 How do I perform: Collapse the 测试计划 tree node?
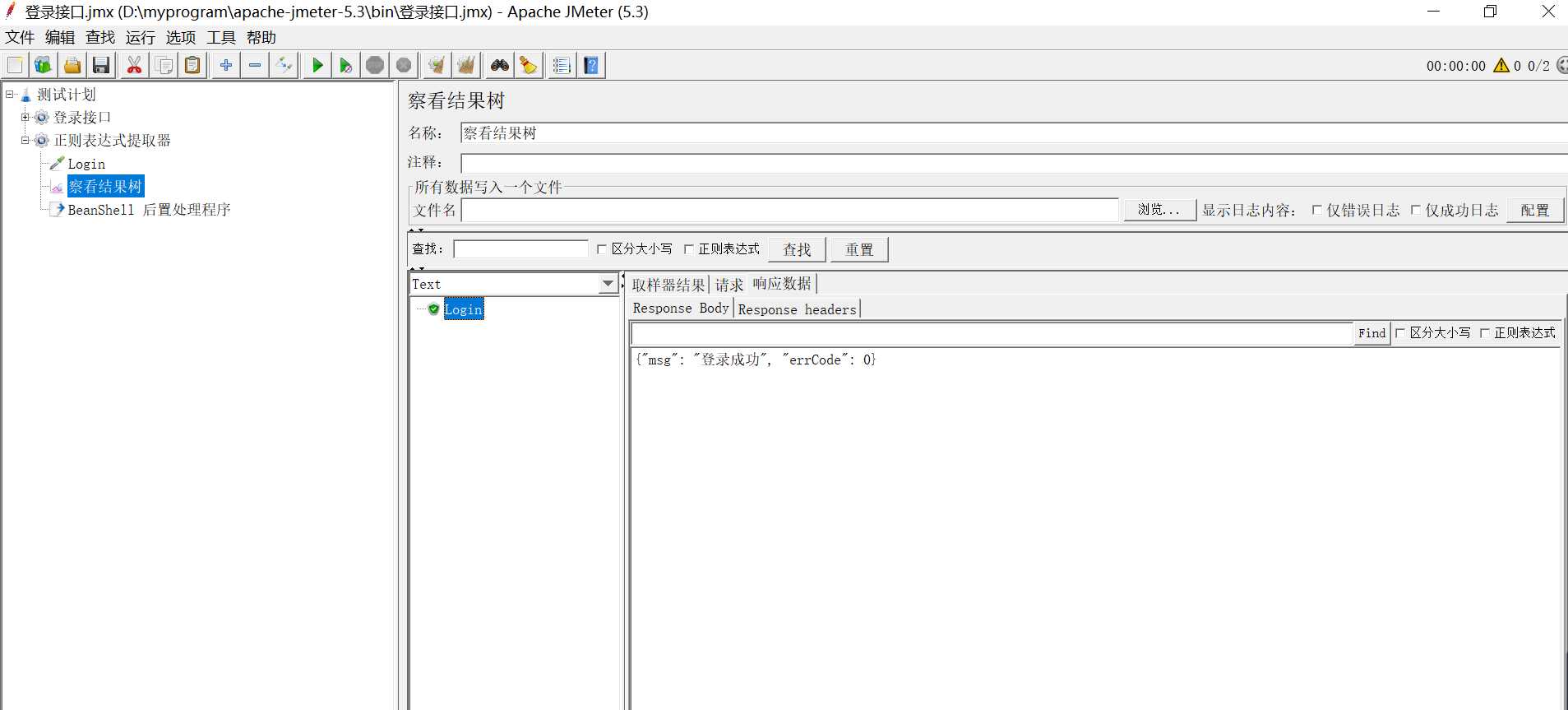point(10,95)
